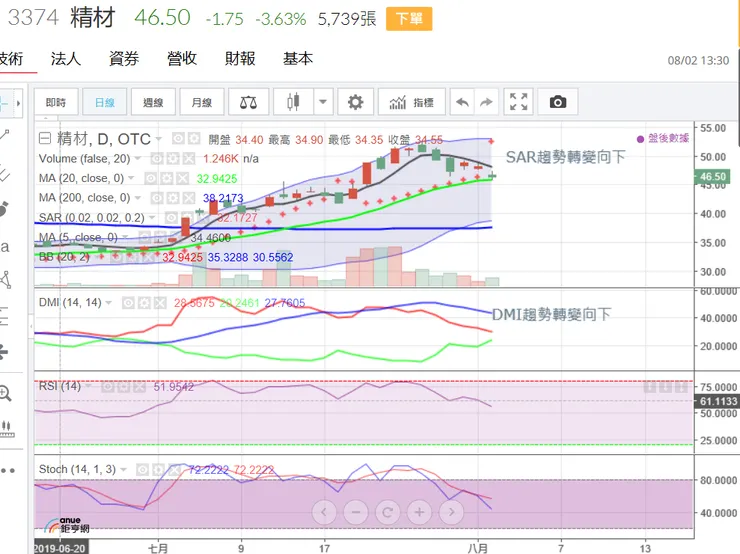This screenshot has height=554, width=740.
Task: Switch to the 法人 tab
Action: pos(66,59)
